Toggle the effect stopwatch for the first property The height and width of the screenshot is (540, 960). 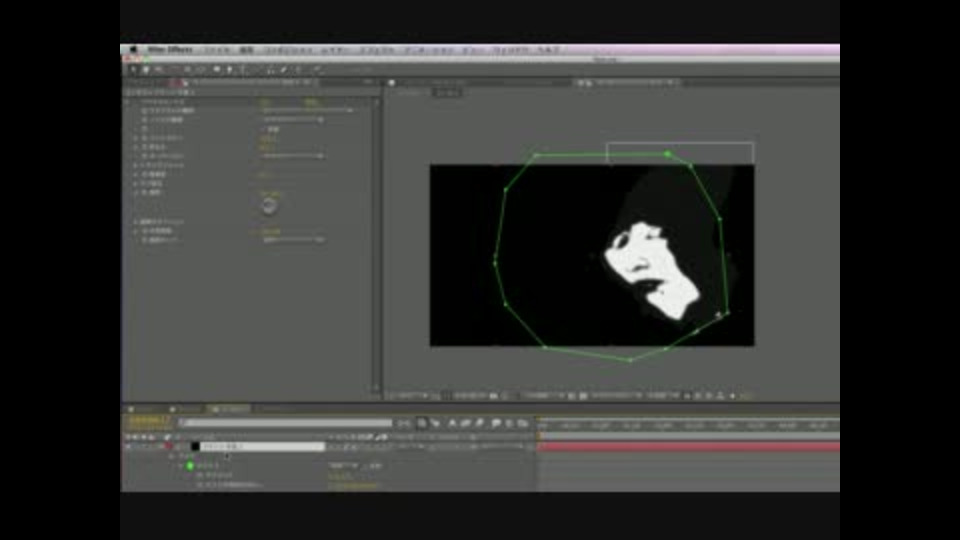(145, 110)
